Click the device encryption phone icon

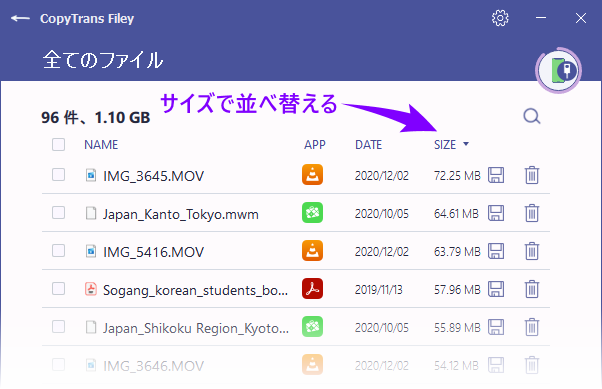[x=559, y=70]
